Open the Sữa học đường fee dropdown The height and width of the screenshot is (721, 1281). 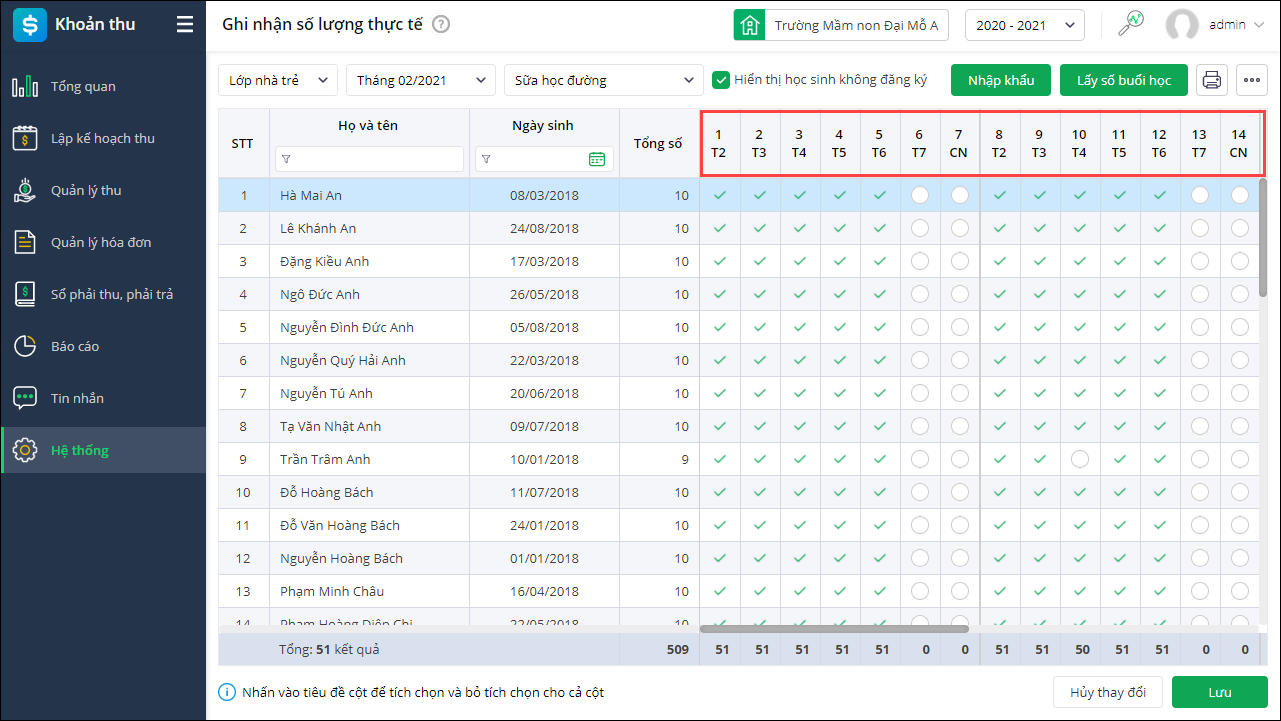pyautogui.click(x=603, y=80)
